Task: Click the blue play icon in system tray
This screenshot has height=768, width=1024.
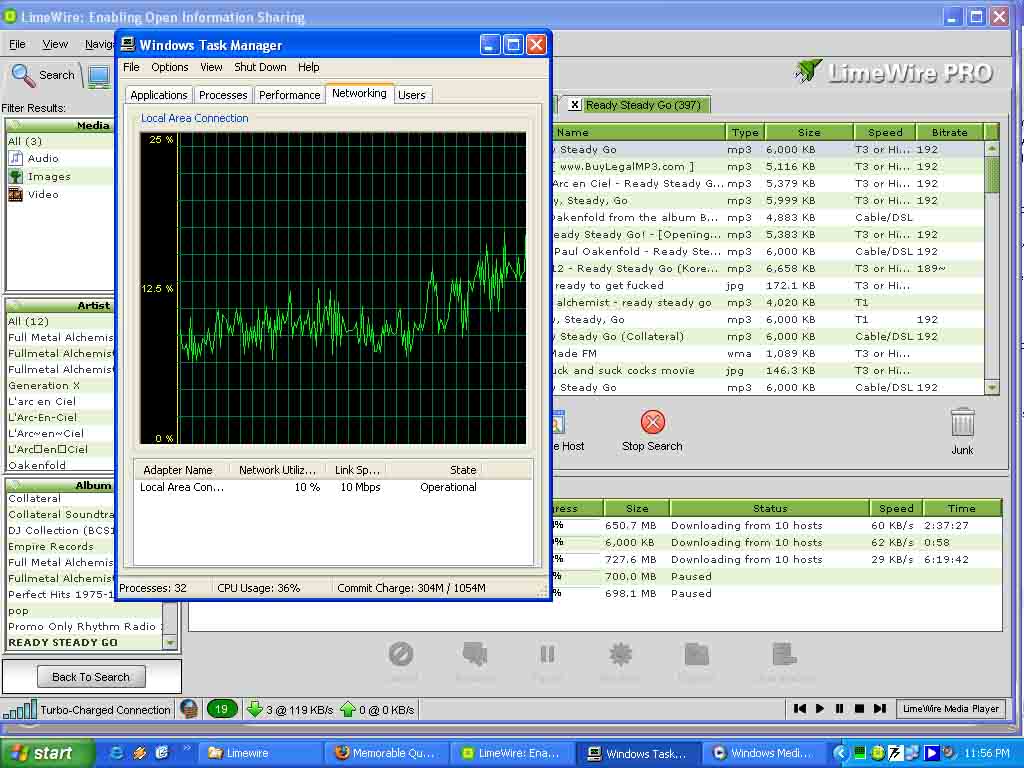Action: click(931, 753)
